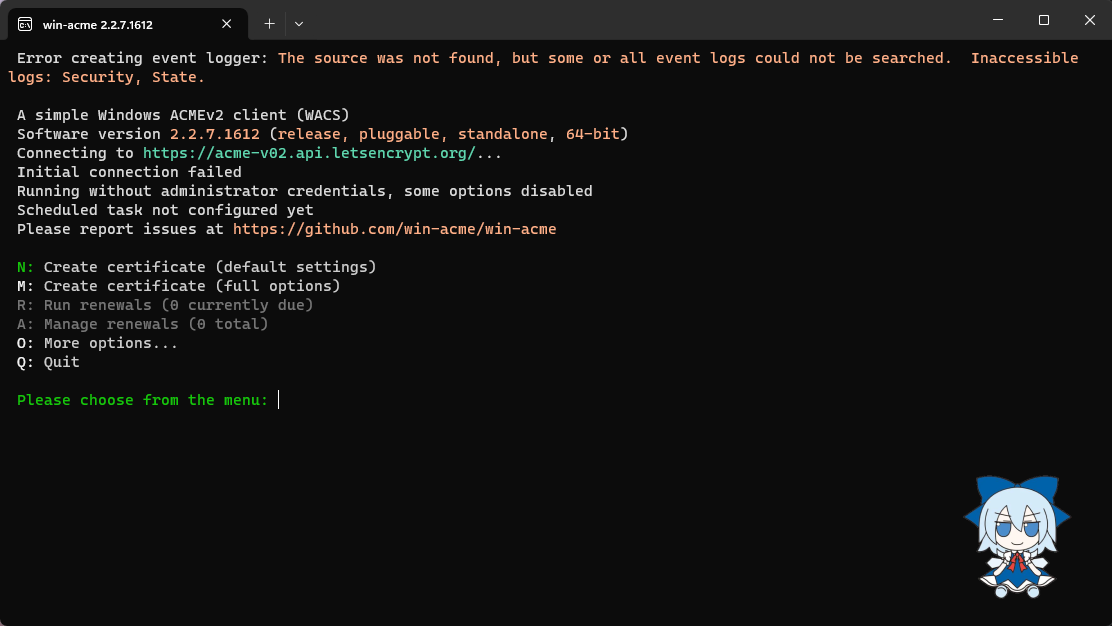
Task: Click the 'Run renewals (0 currently due)' line
Action: [165, 305]
